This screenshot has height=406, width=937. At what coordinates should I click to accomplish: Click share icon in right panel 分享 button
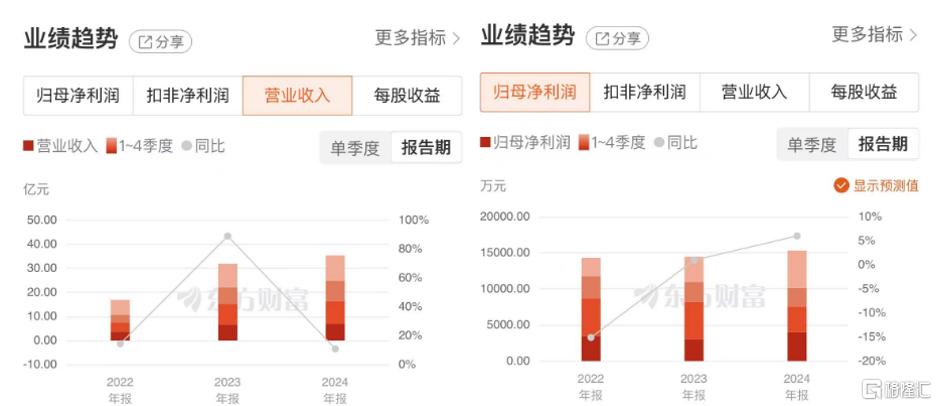coord(602,39)
